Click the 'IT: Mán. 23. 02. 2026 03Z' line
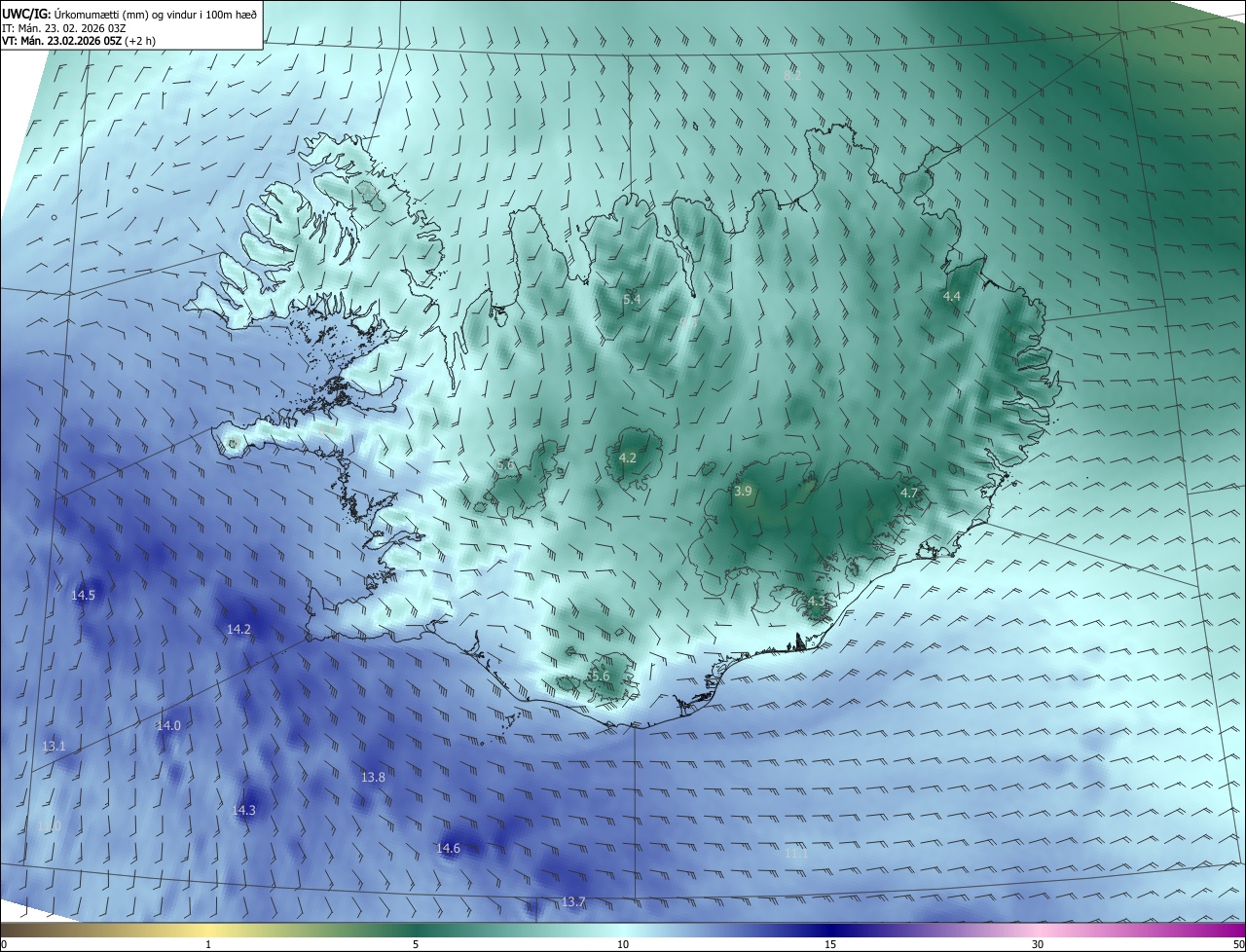Image resolution: width=1246 pixels, height=952 pixels. coord(63,28)
